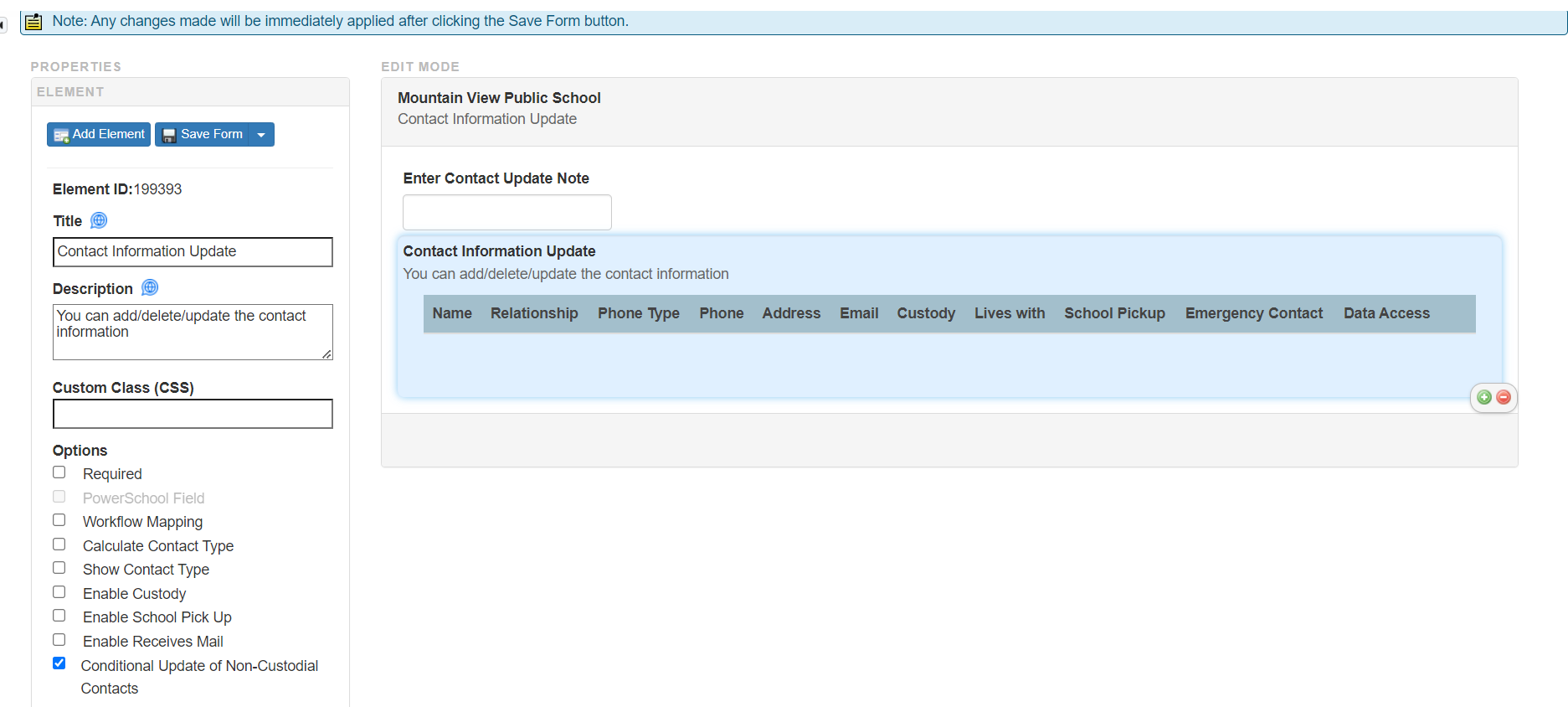Click the notepad icon in the note banner
The width and height of the screenshot is (1568, 707).
point(33,22)
